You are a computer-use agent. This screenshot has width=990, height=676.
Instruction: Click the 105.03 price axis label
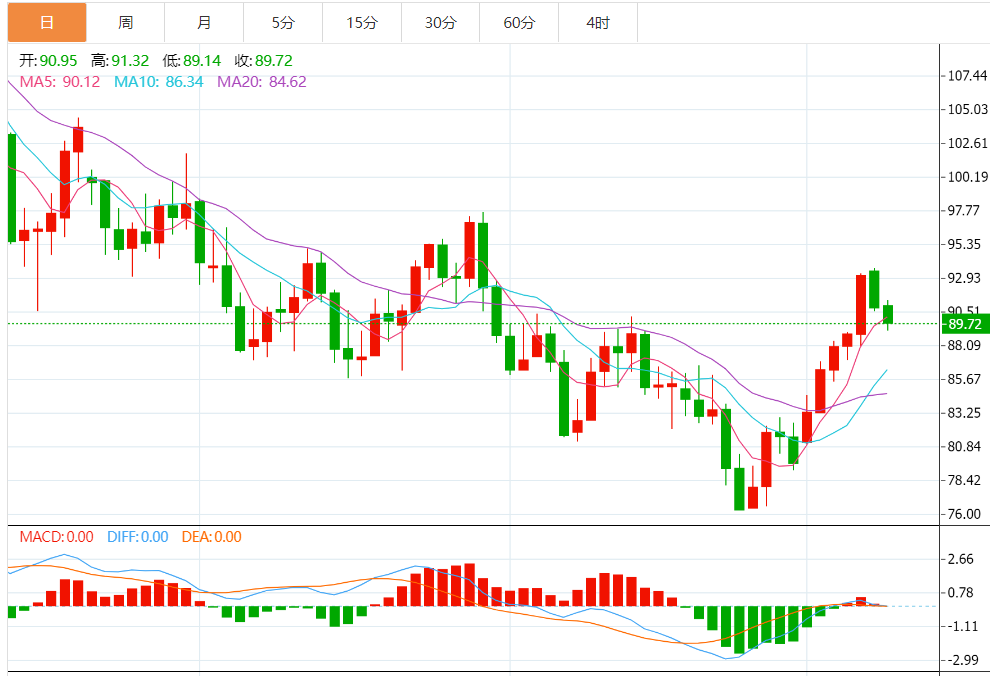[x=967, y=109]
